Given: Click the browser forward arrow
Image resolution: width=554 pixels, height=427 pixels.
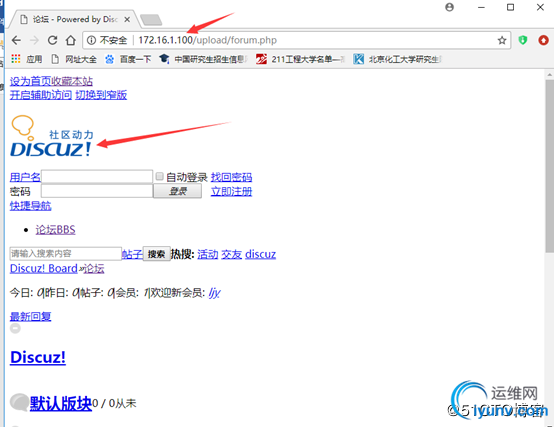Looking at the screenshot, I should coord(34,40).
